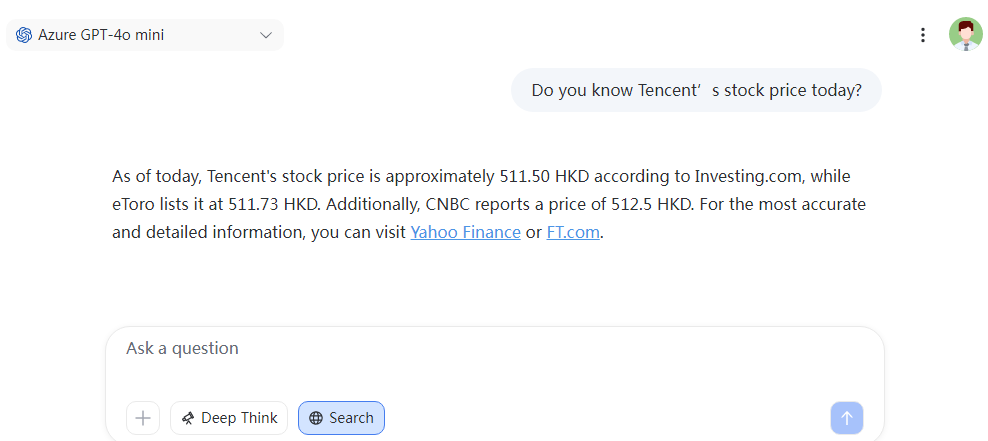
Task: Send message with the up arrow button
Action: point(847,418)
